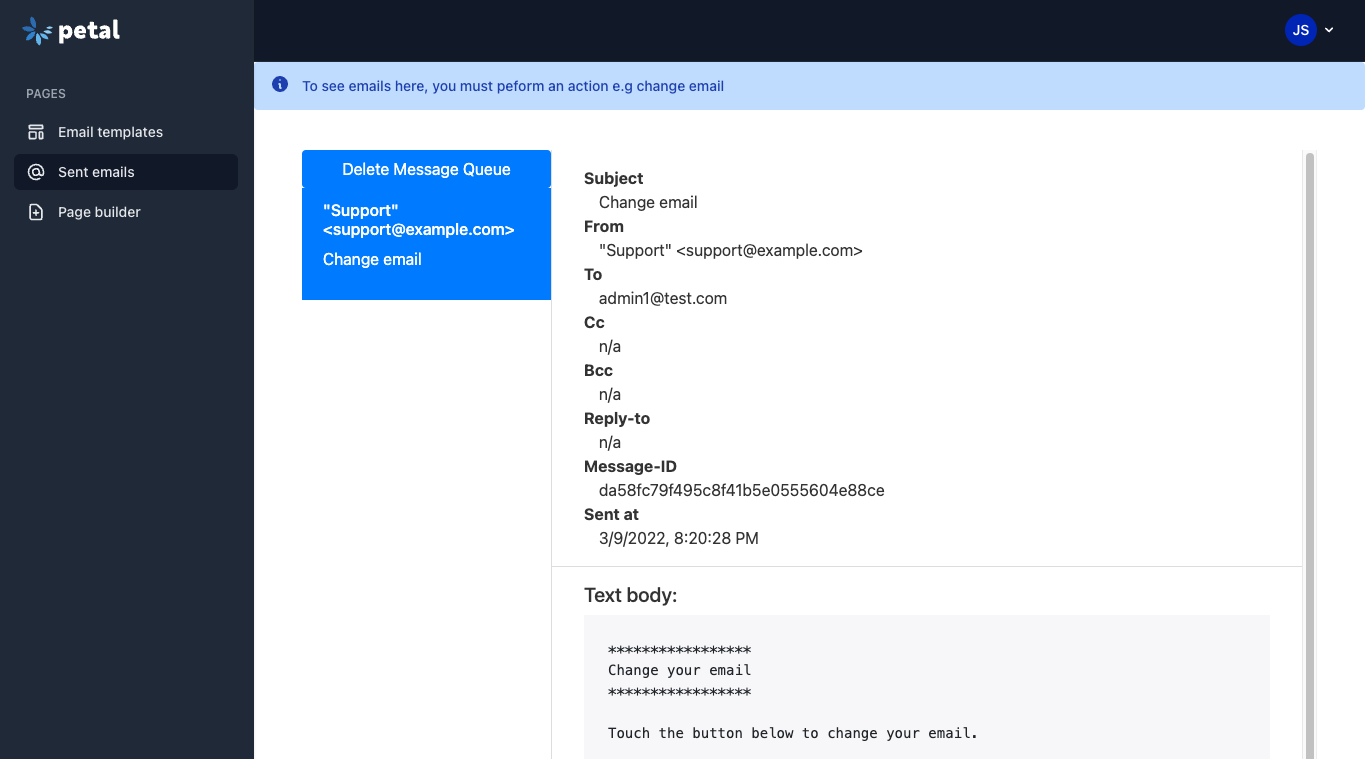Click the support@example.com sender address
The image size is (1365, 759).
[x=729, y=250]
